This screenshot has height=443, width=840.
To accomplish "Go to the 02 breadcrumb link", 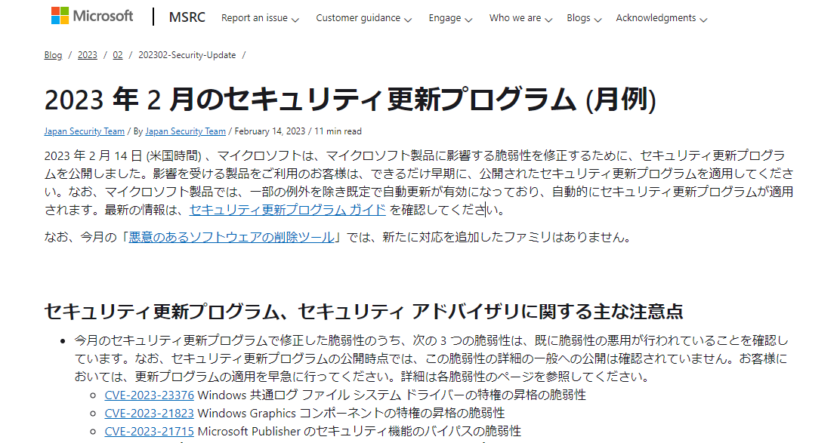I will coord(118,55).
